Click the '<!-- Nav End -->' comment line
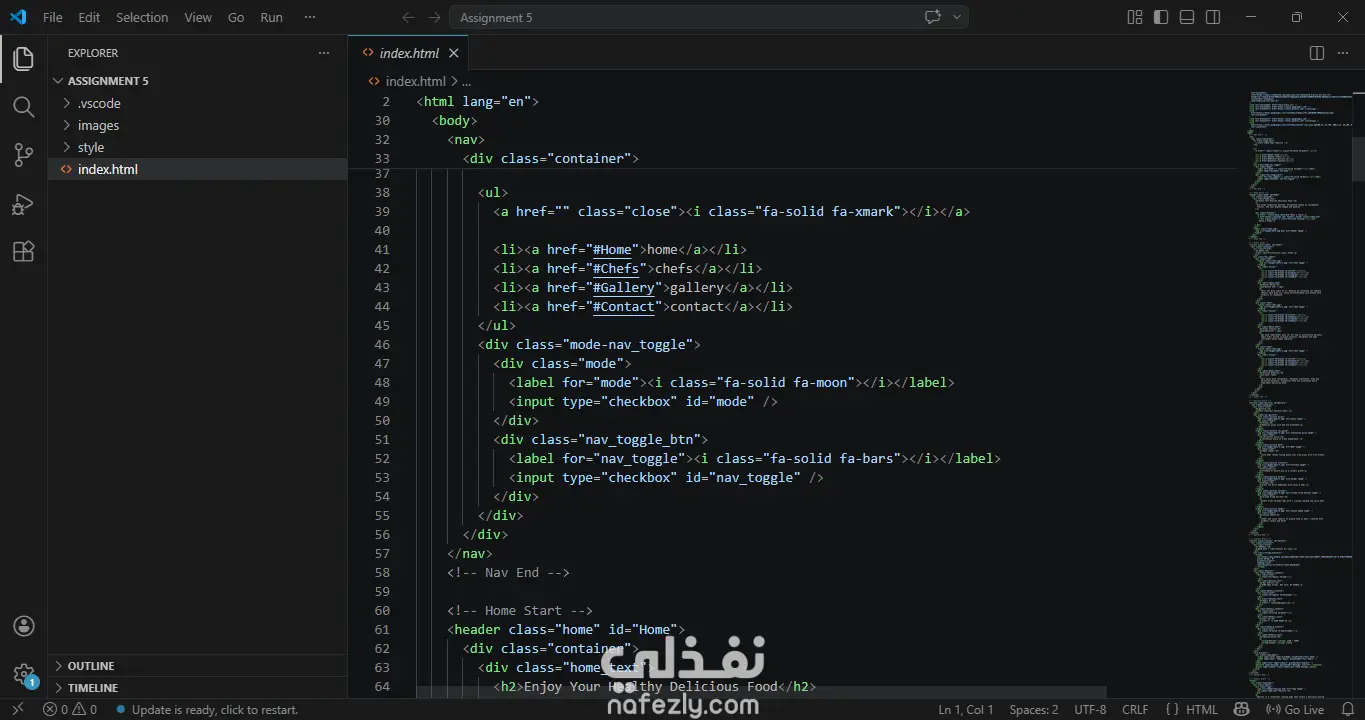The width and height of the screenshot is (1365, 720). tap(508, 572)
